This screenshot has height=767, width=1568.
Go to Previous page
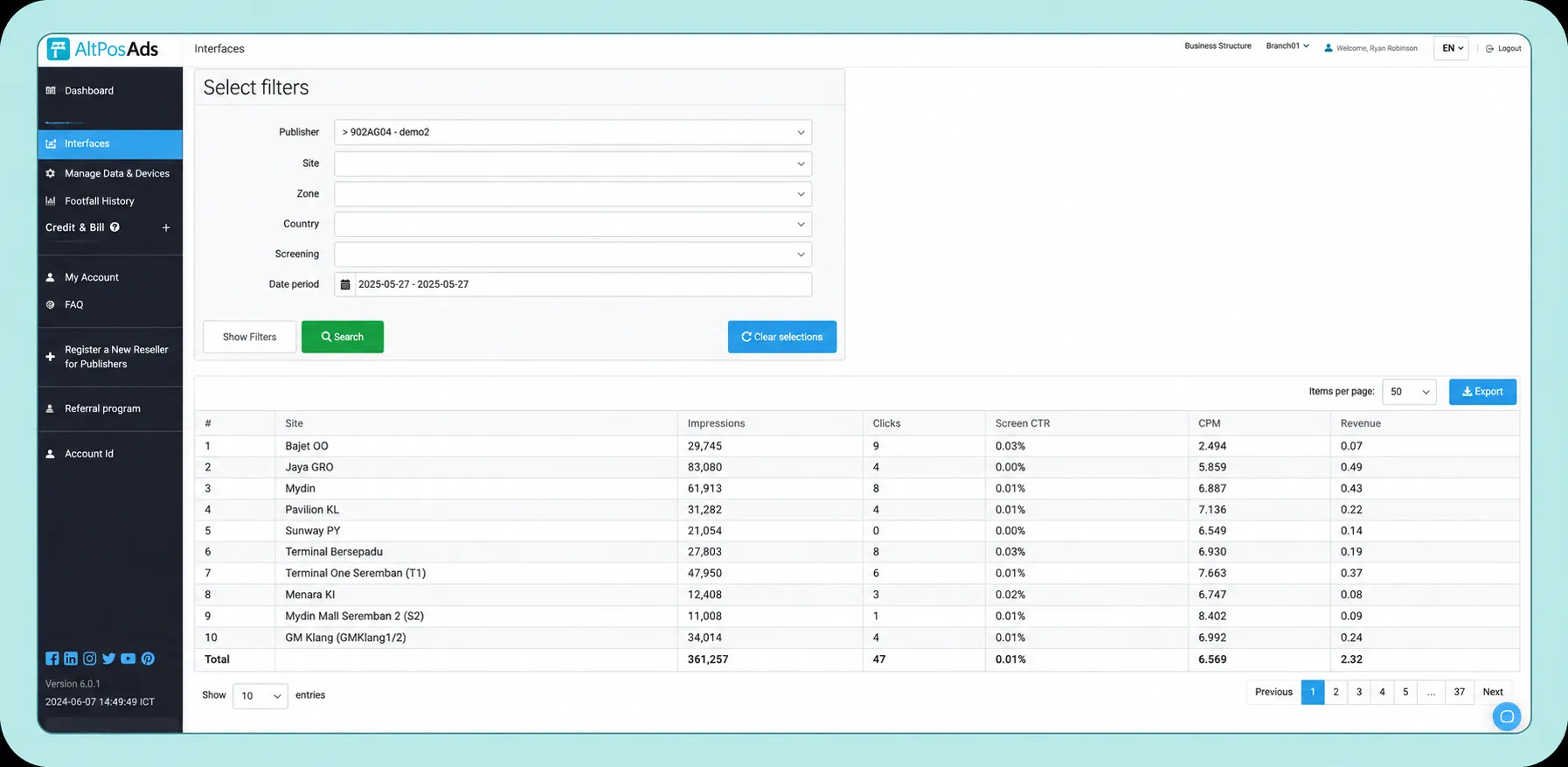pyautogui.click(x=1273, y=692)
